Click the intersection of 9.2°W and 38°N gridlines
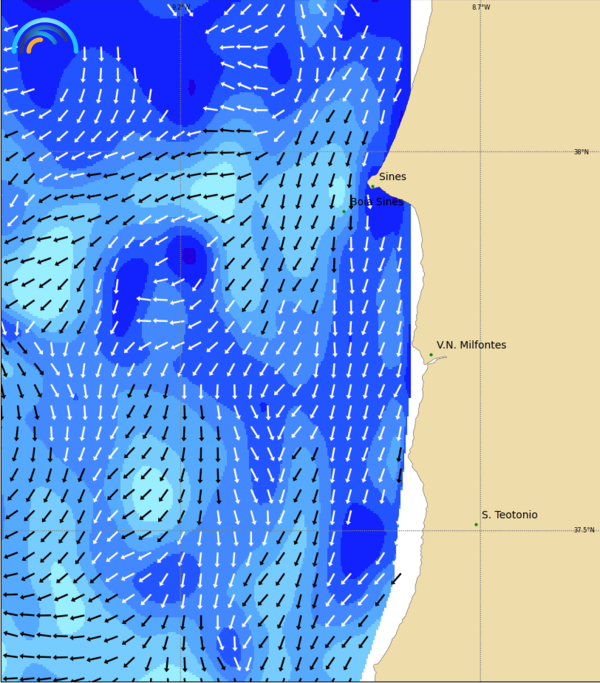The height and width of the screenshot is (683, 600). (x=180, y=152)
